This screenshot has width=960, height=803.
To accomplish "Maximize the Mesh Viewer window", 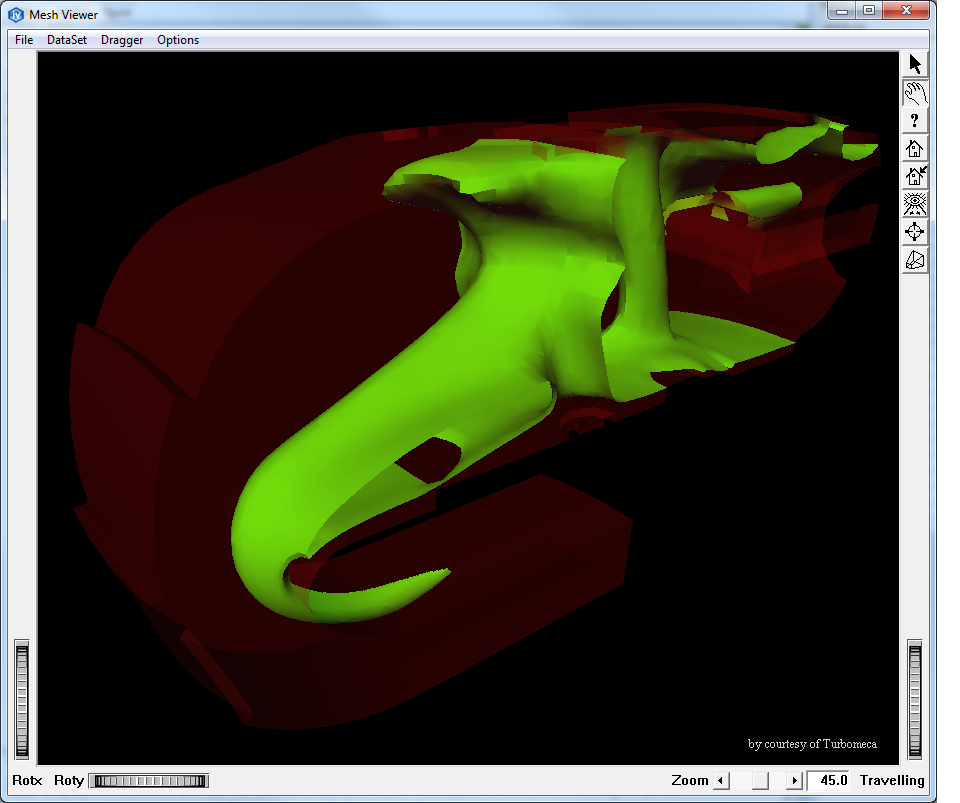I will click(x=869, y=10).
